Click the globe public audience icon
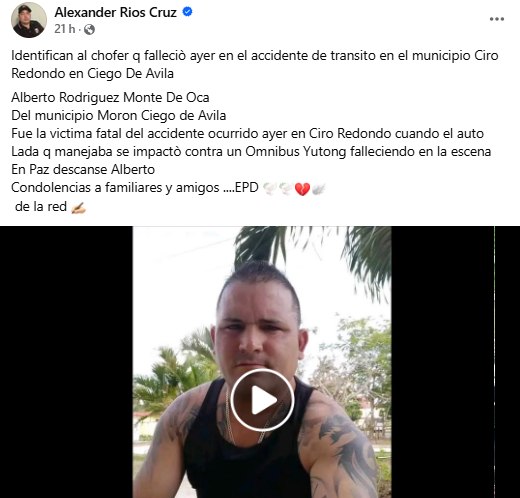520x498 pixels. pos(89,30)
